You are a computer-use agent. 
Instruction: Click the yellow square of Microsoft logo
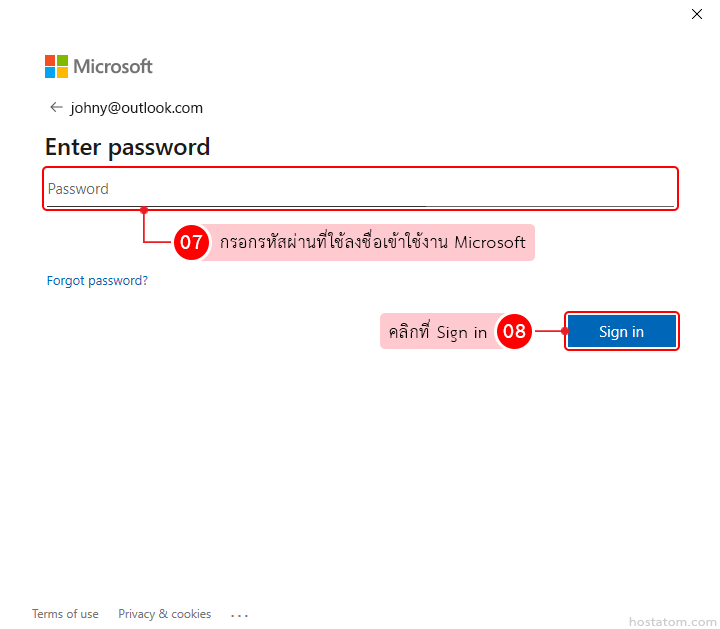[x=62, y=72]
